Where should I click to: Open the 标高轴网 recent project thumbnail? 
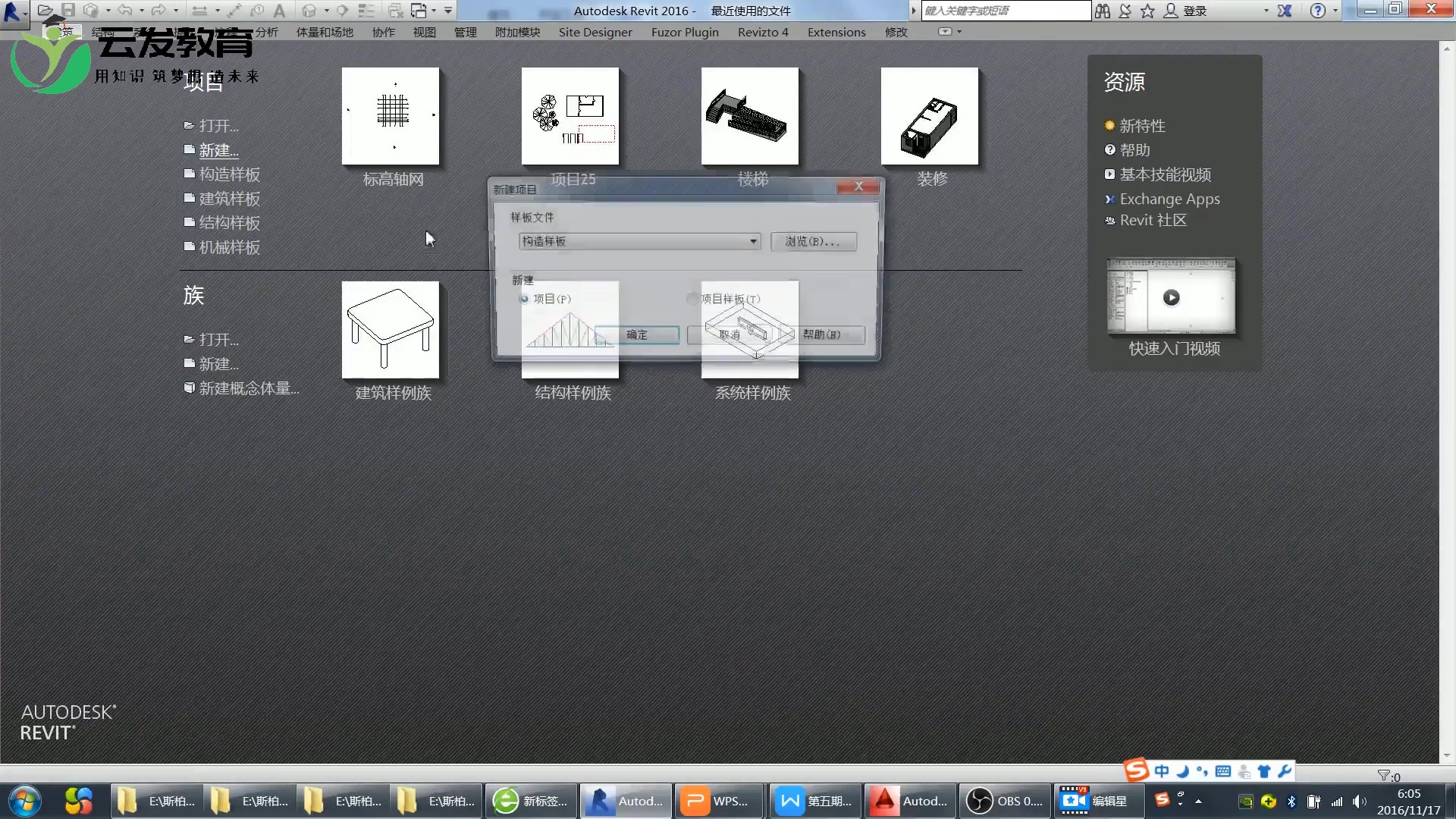tap(391, 116)
